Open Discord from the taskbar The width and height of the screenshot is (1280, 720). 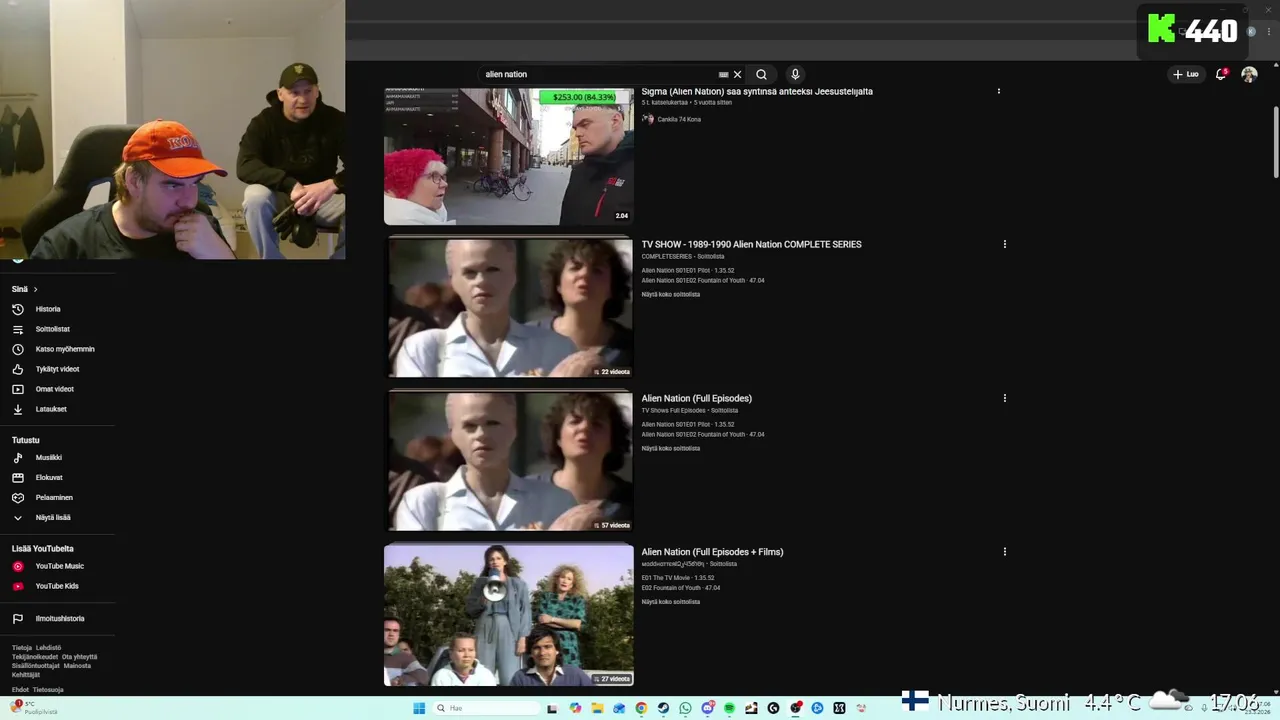(707, 708)
